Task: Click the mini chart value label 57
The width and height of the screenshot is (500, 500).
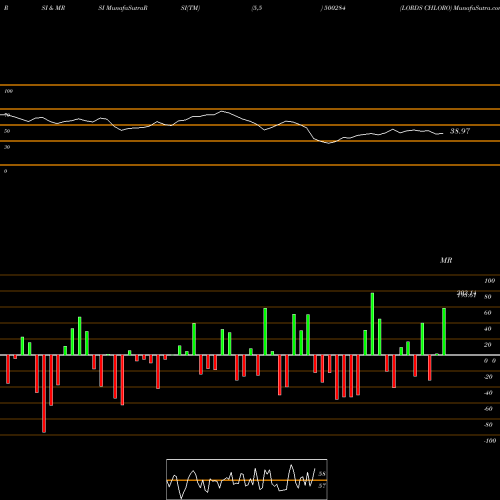Action: [x=322, y=486]
